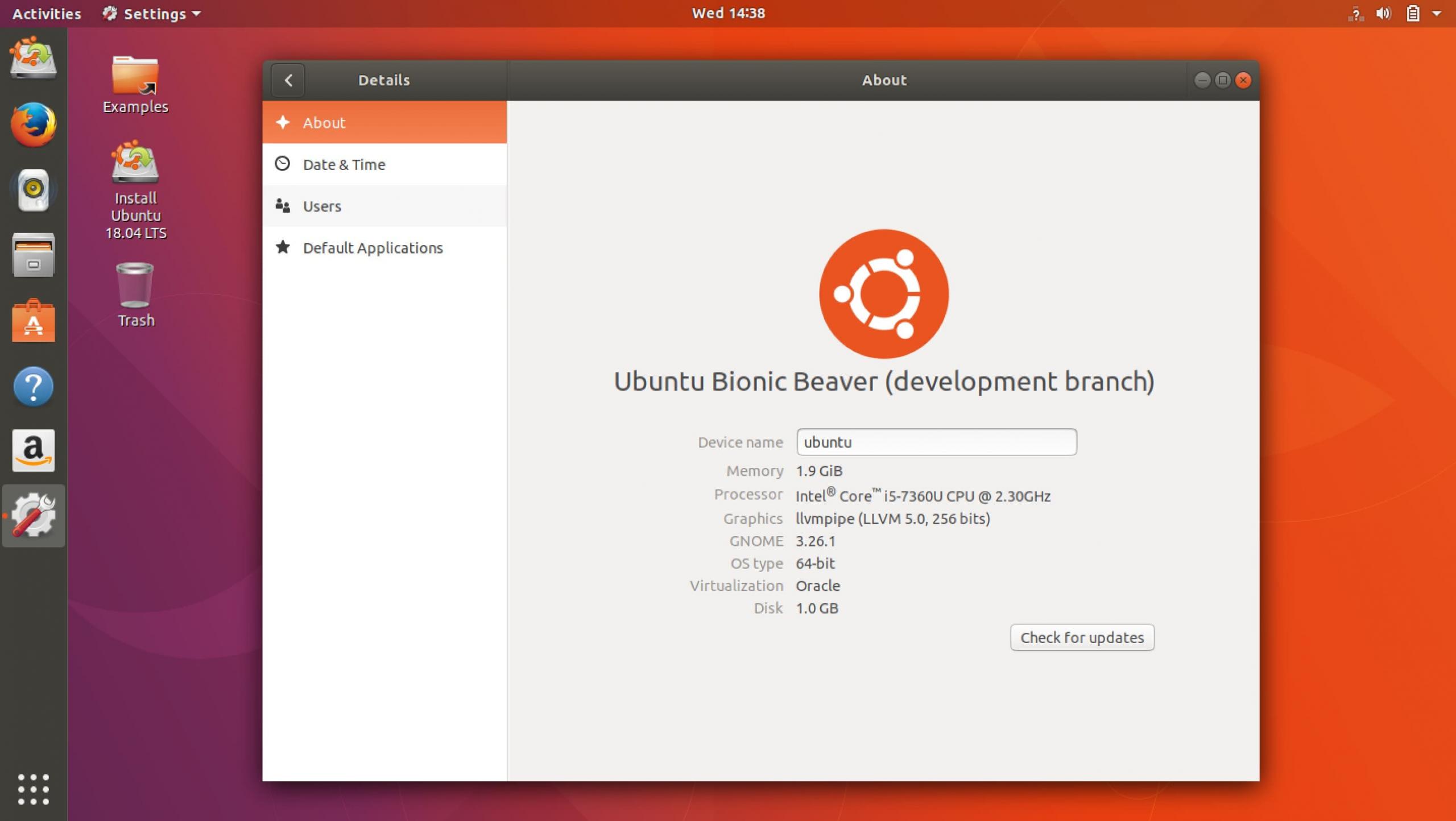Open Rhythmbox music player from the dock
This screenshot has width=1456, height=821.
click(32, 190)
